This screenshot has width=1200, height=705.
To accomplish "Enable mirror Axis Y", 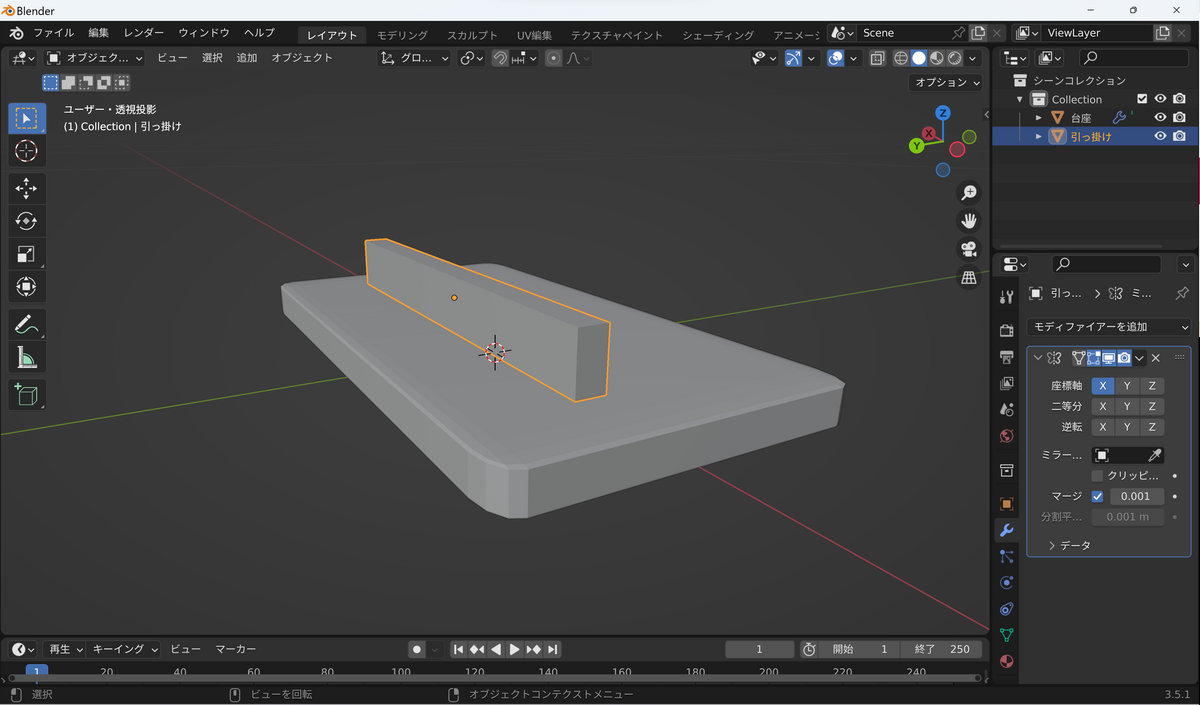I will [1127, 386].
